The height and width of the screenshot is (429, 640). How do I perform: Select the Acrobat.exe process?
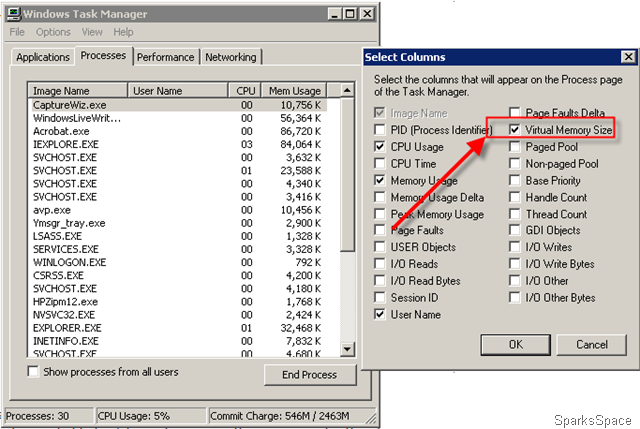[x=179, y=131]
